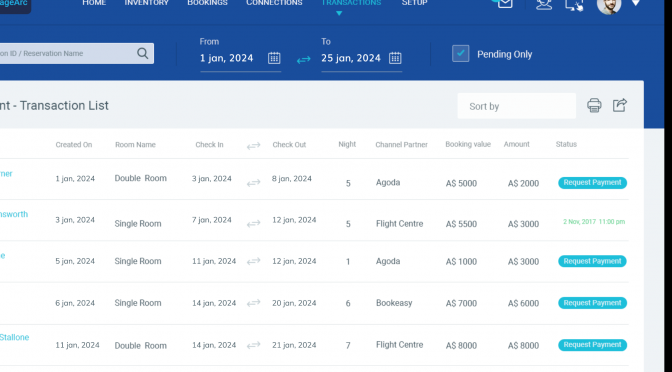The height and width of the screenshot is (372, 672).
Task: Go to the Inventory menu
Action: pyautogui.click(x=147, y=3)
